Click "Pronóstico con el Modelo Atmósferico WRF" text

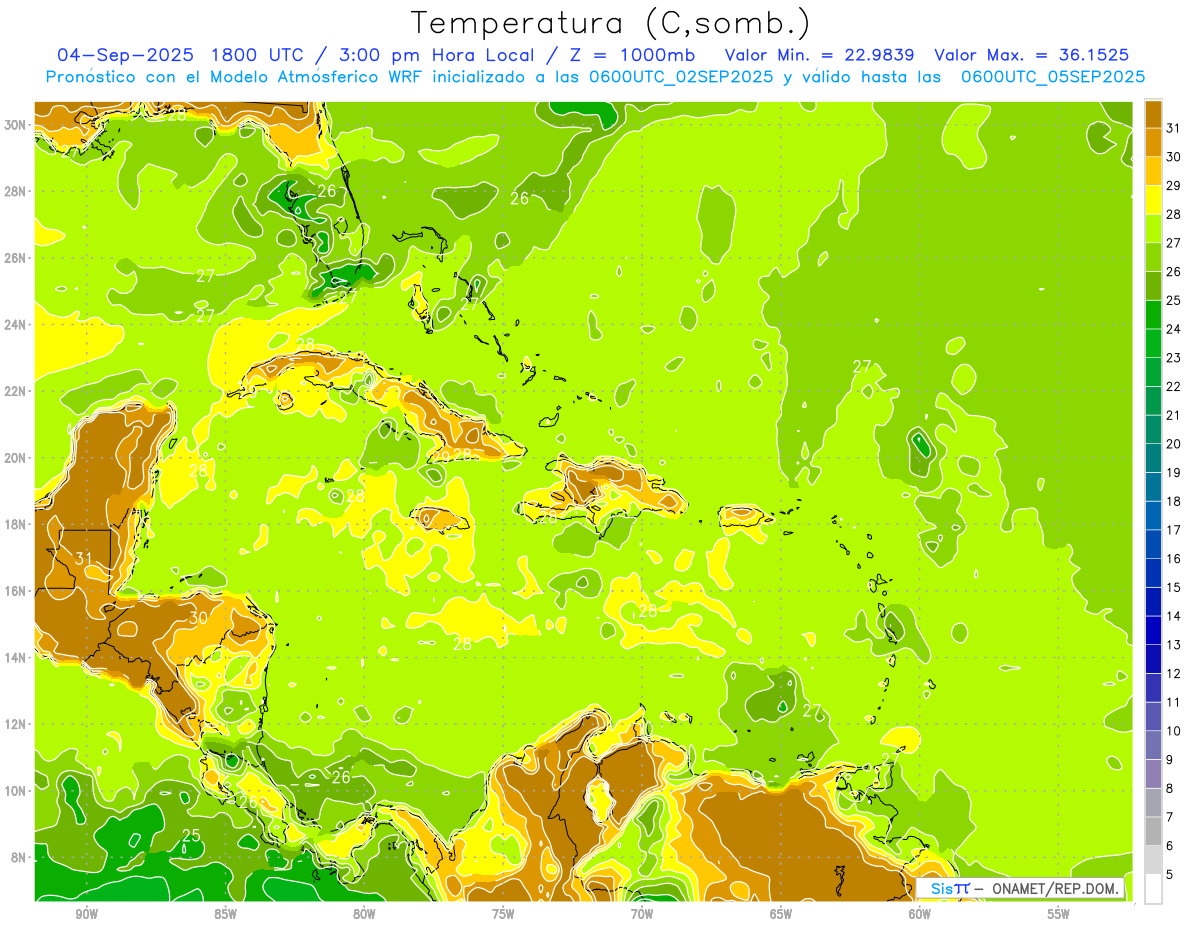point(237,76)
